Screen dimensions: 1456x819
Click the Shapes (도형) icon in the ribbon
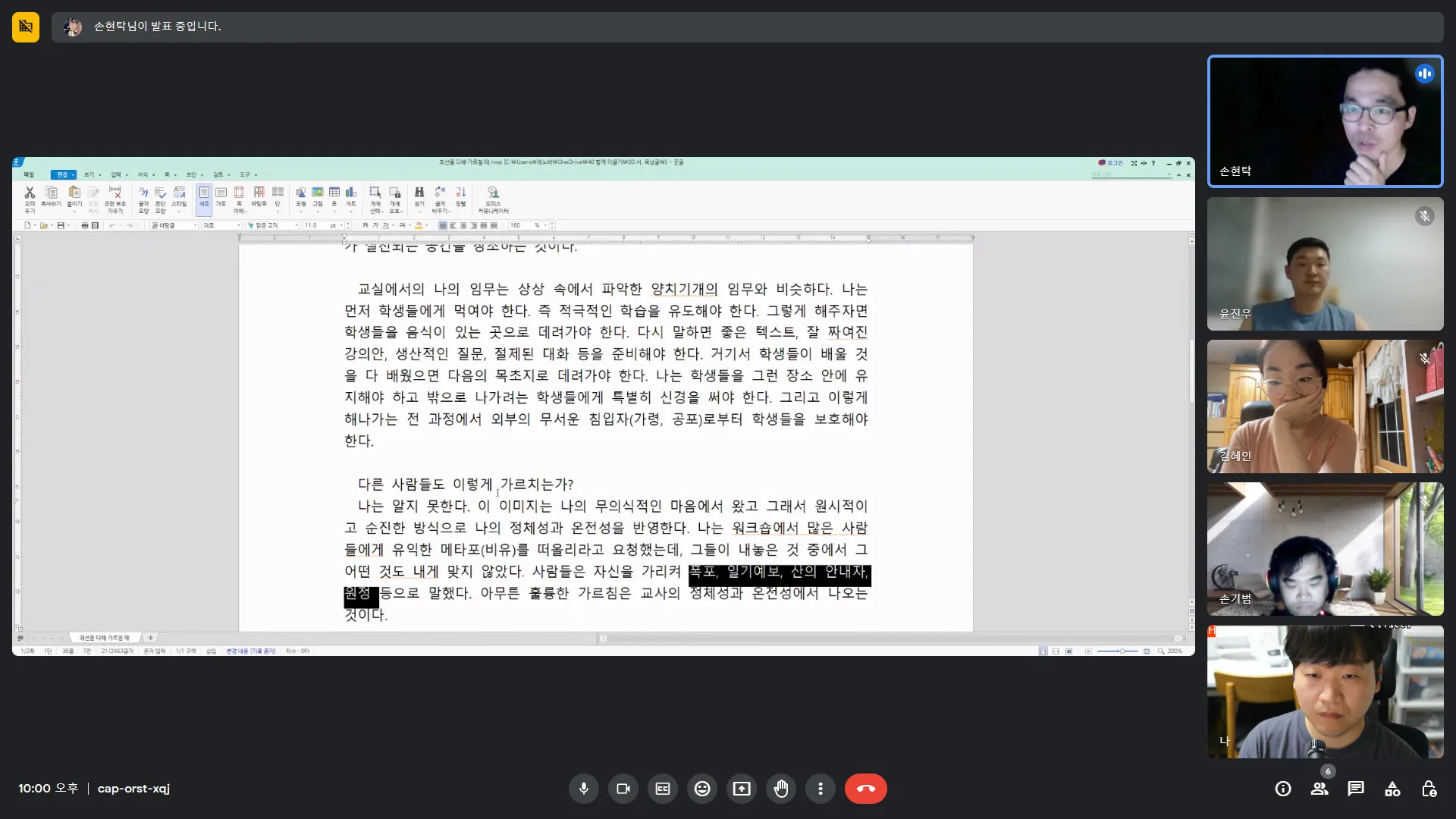point(301,196)
